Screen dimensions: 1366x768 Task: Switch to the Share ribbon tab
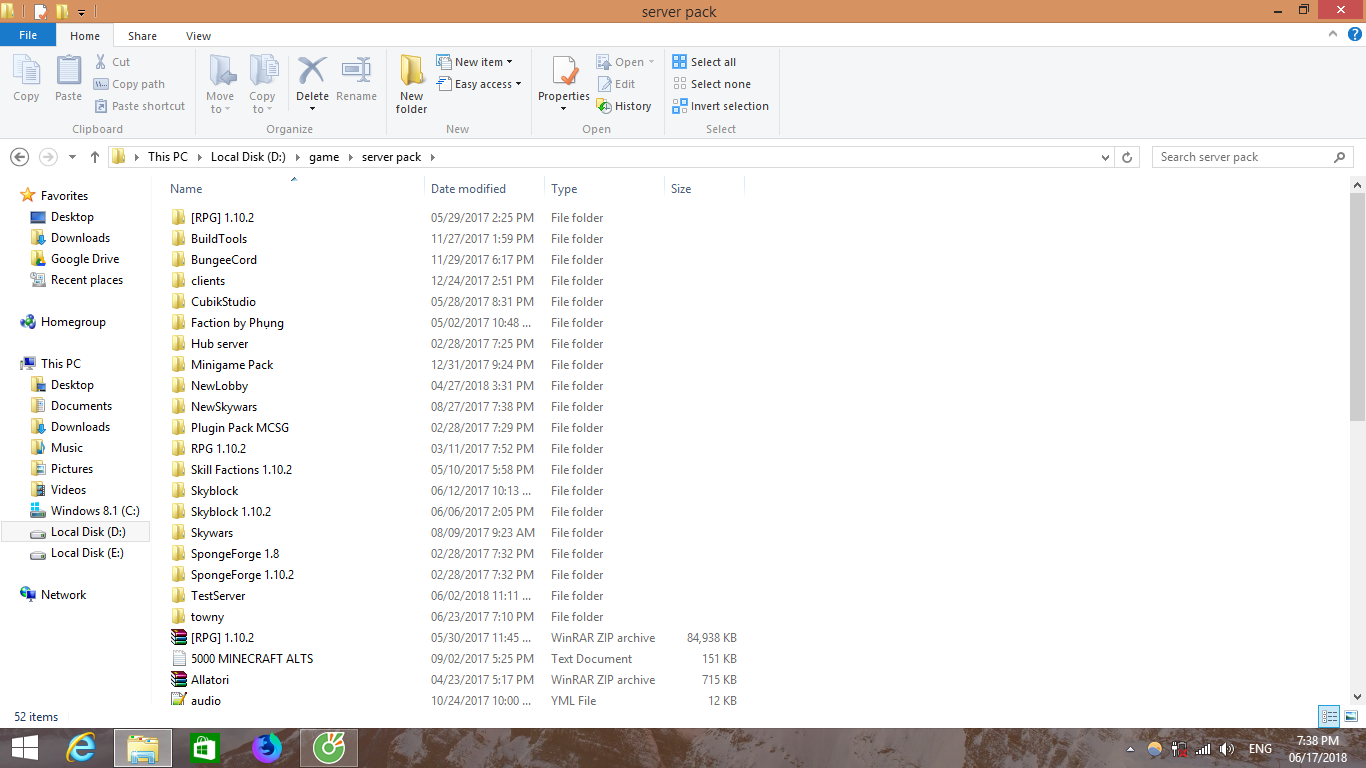[142, 36]
